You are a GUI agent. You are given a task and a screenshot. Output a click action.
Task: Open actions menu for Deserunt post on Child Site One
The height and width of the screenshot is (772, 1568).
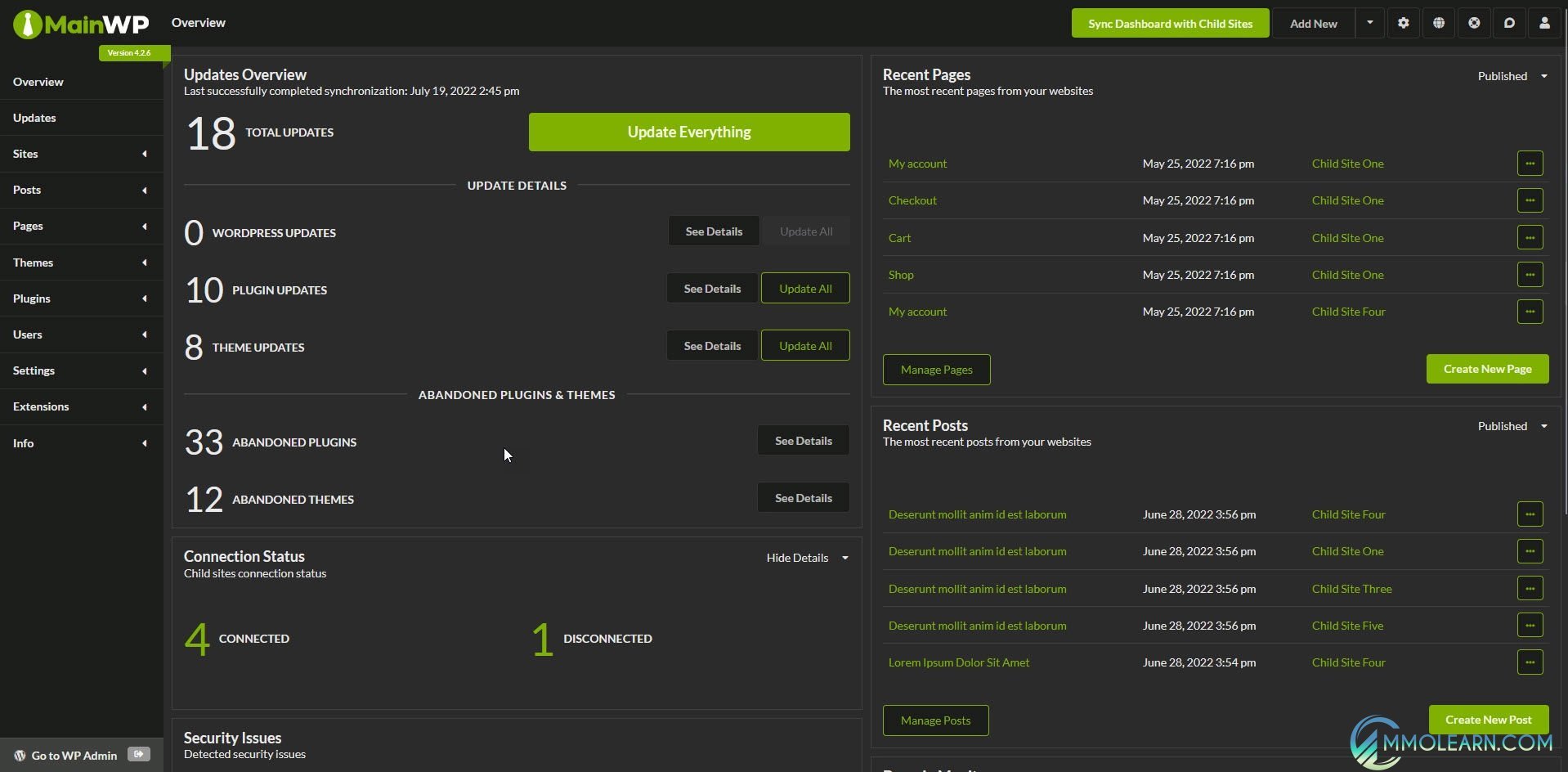click(1530, 551)
